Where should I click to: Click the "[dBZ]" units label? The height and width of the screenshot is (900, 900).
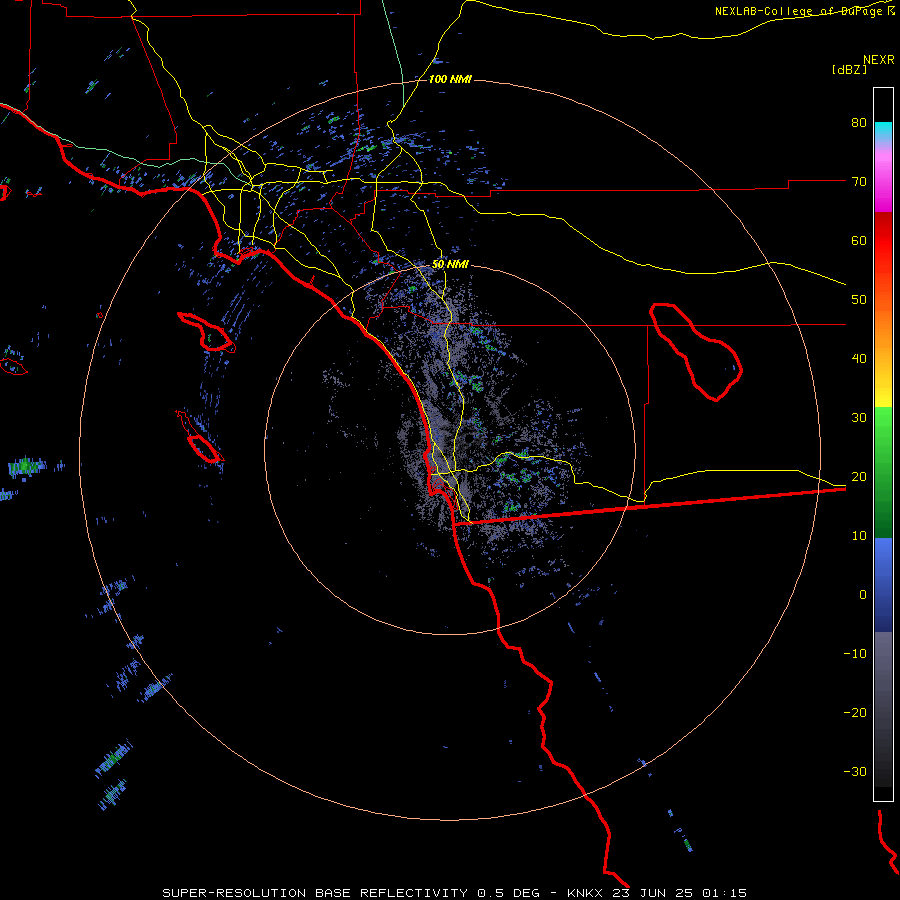[x=849, y=69]
